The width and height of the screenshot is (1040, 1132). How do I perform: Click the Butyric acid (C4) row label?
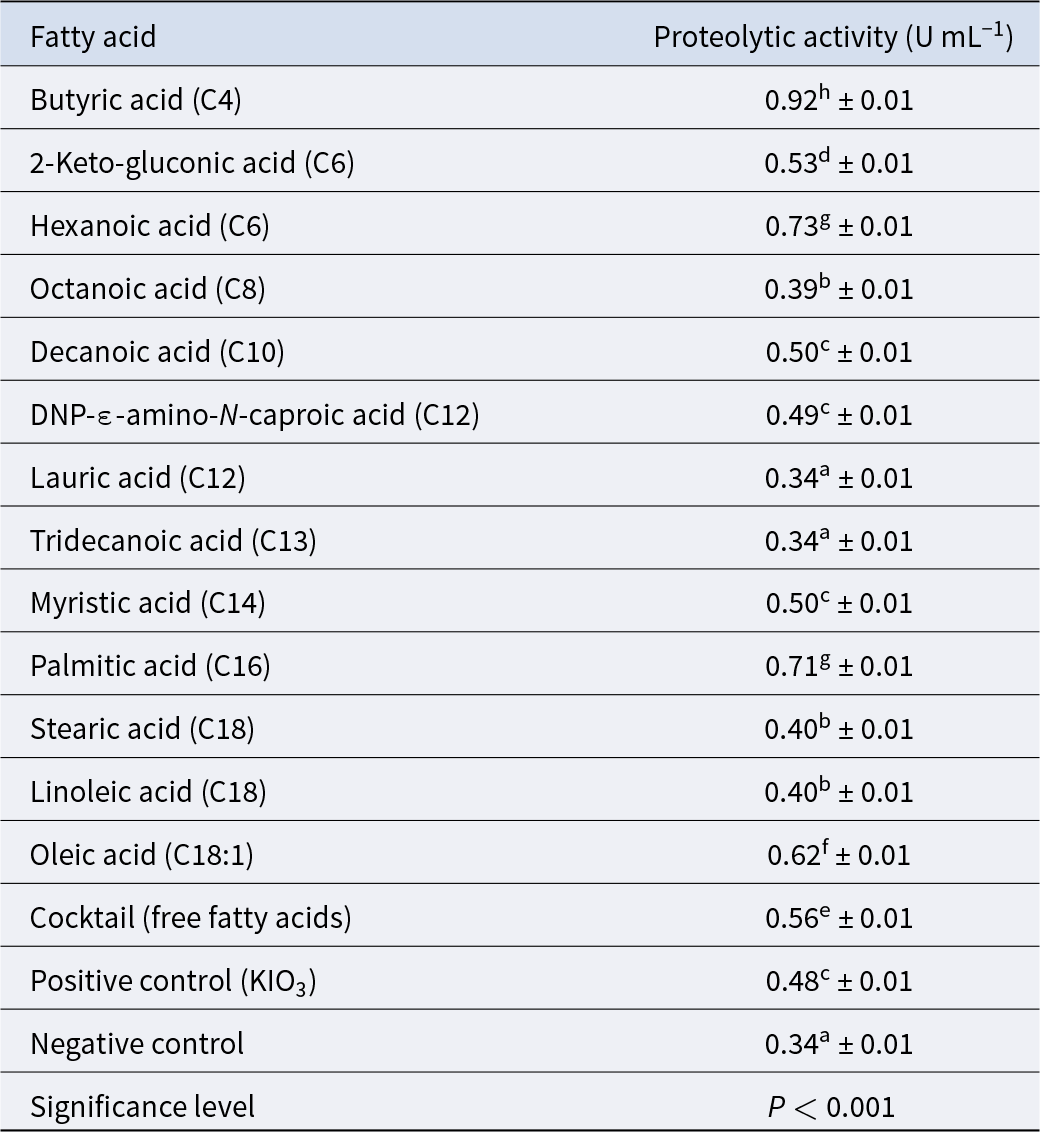click(x=136, y=100)
